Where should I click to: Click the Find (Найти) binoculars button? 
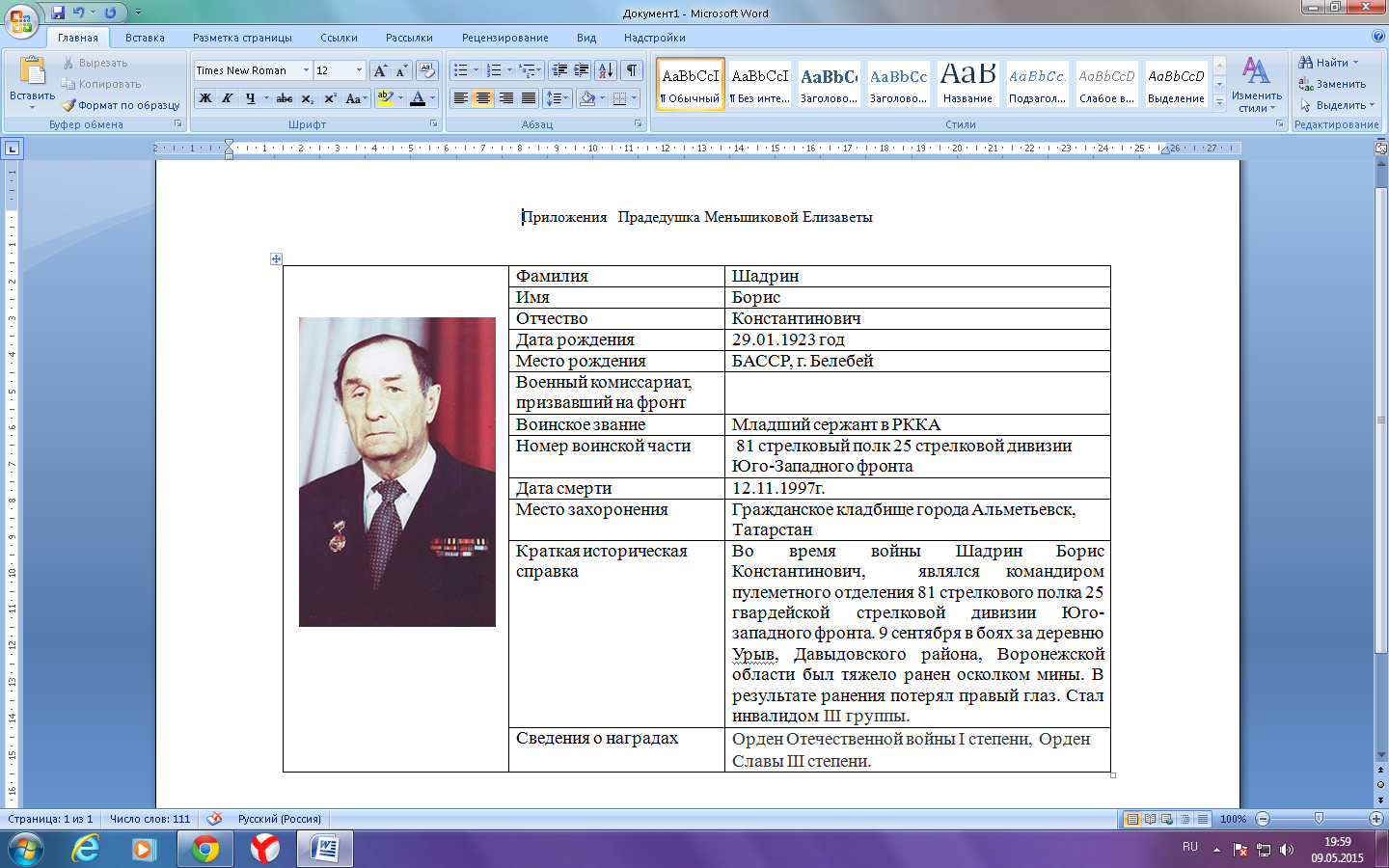(1327, 63)
